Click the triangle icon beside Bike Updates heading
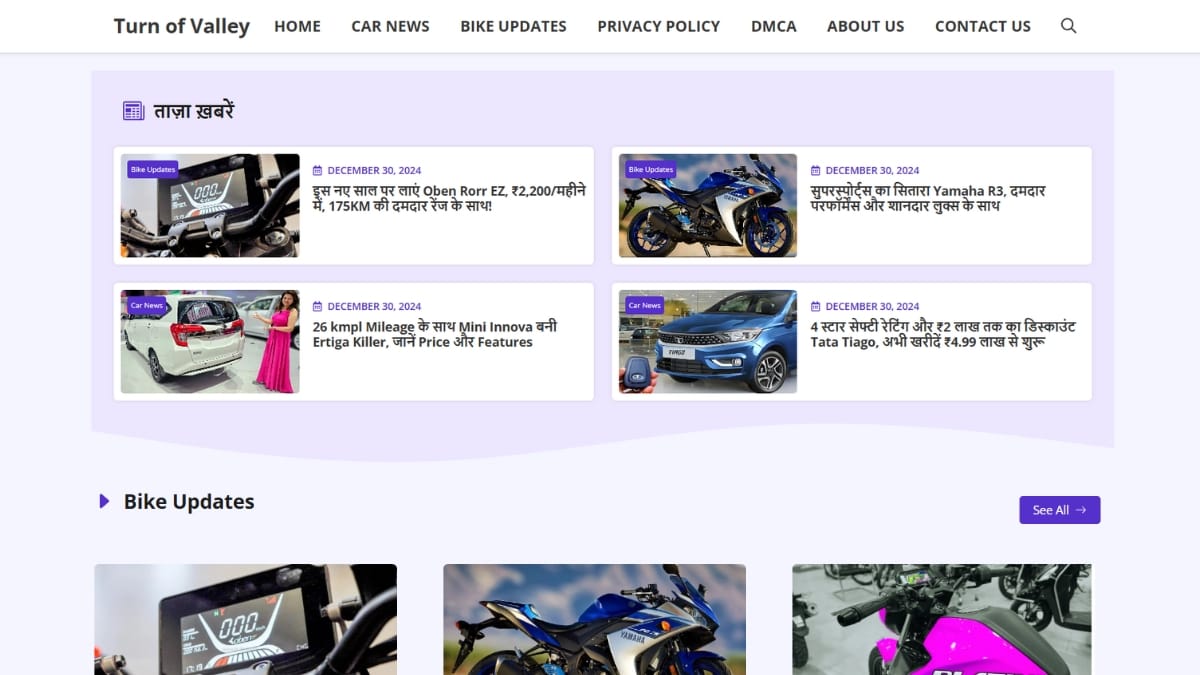Image resolution: width=1200 pixels, height=675 pixels. point(104,502)
